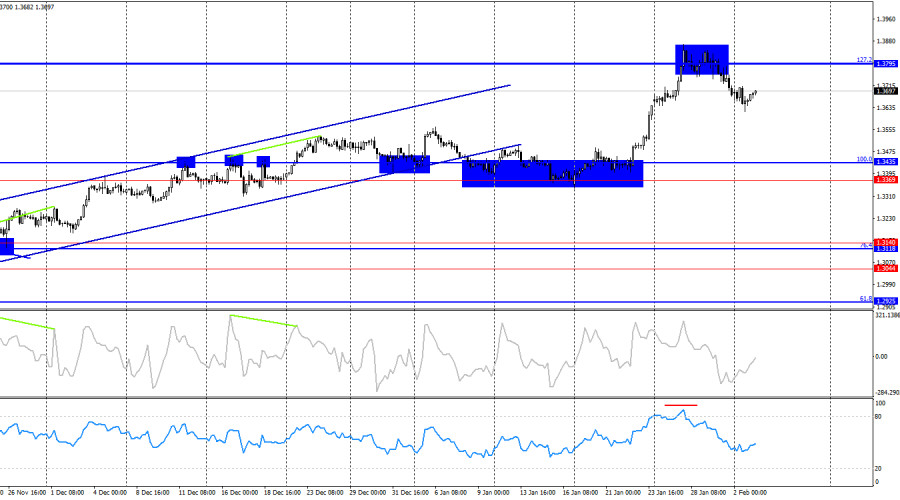900x500 pixels.
Task: Click the 1.3310 price scale value
Action: click(886, 196)
